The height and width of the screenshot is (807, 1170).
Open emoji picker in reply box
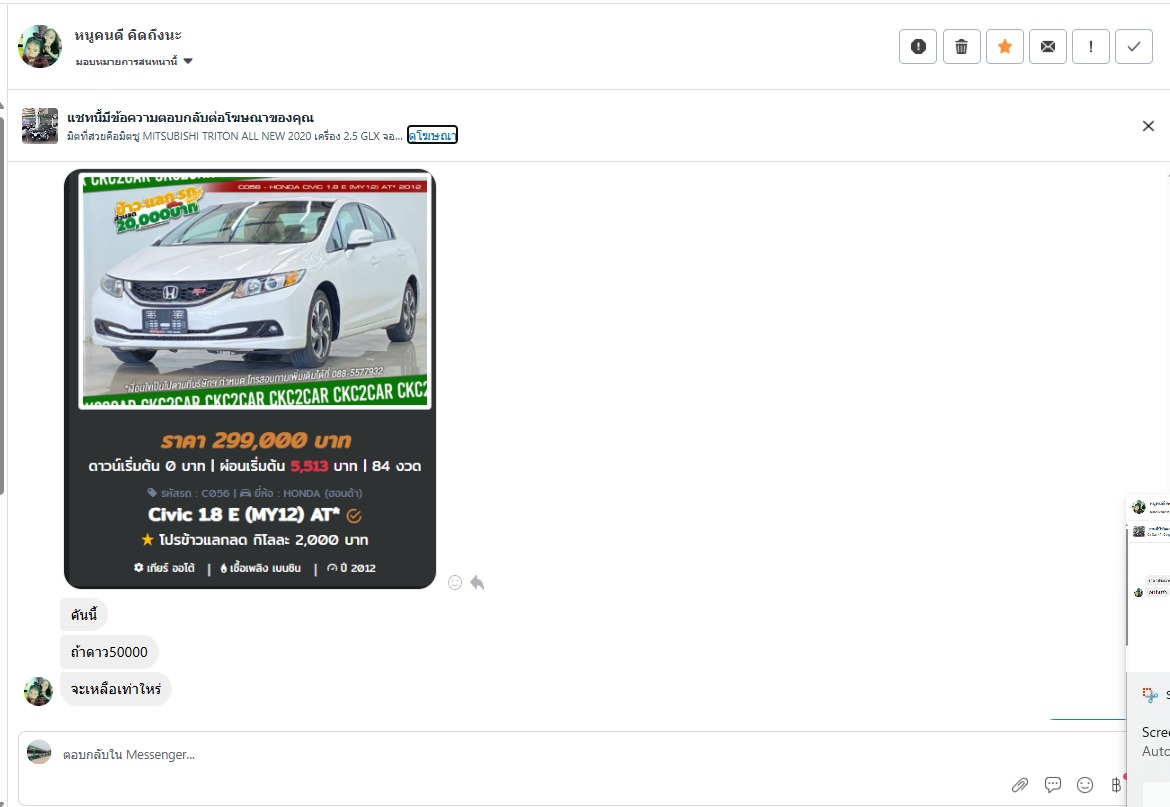[1085, 785]
